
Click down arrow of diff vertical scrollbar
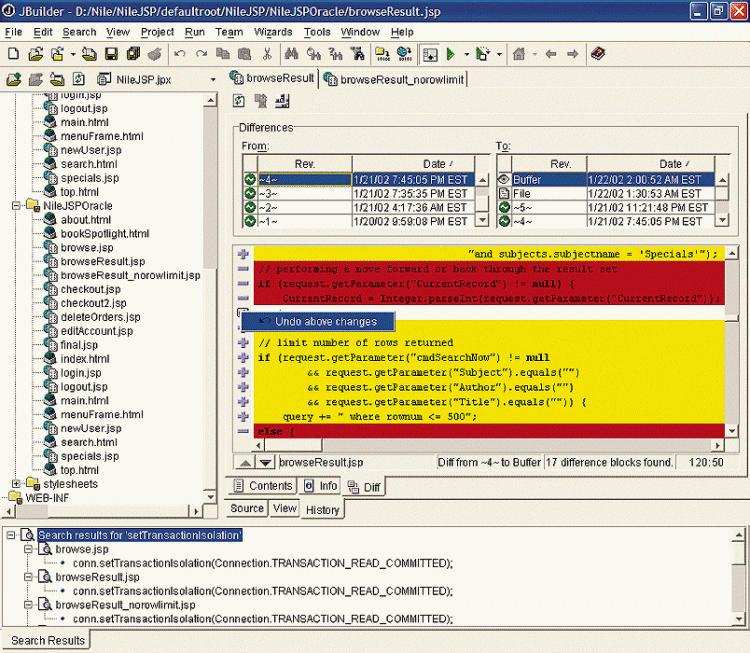click(x=731, y=431)
